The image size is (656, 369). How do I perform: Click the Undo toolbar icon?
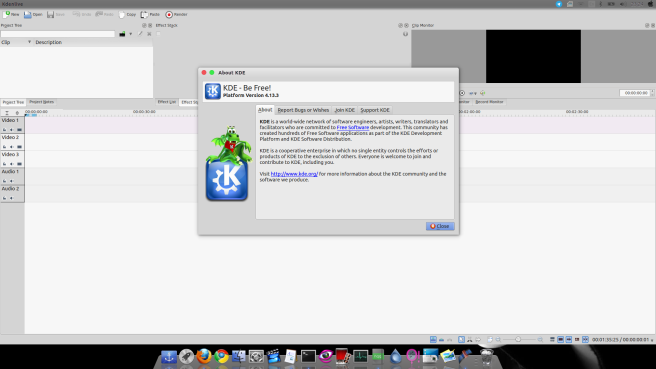click(76, 14)
